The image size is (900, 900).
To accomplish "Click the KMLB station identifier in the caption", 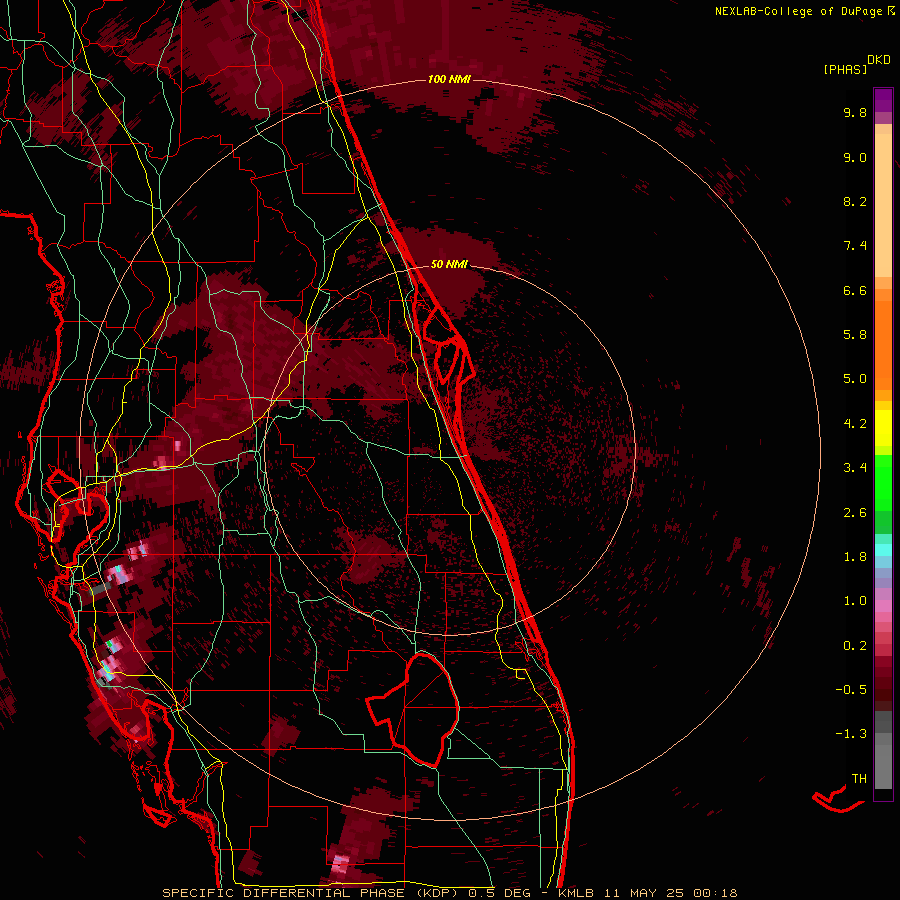I will pyautogui.click(x=577, y=893).
